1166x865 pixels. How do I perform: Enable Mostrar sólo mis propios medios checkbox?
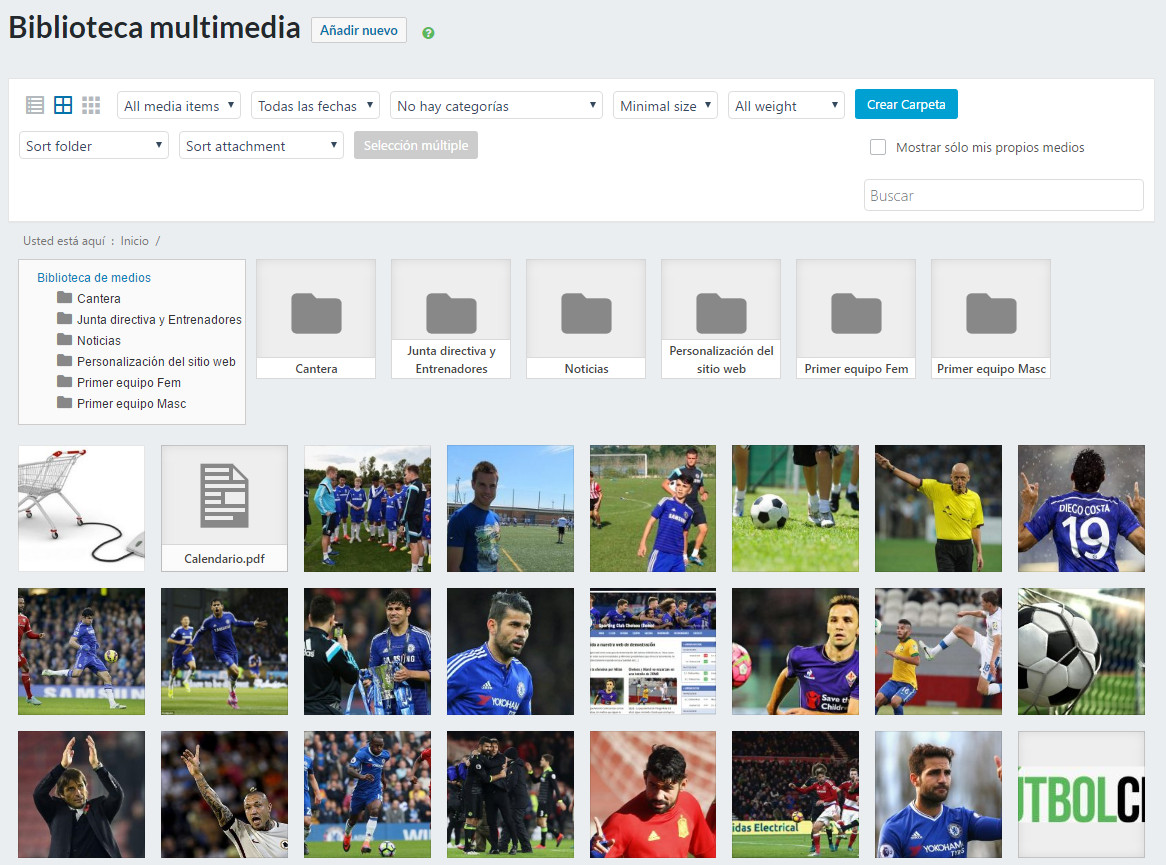coord(878,147)
